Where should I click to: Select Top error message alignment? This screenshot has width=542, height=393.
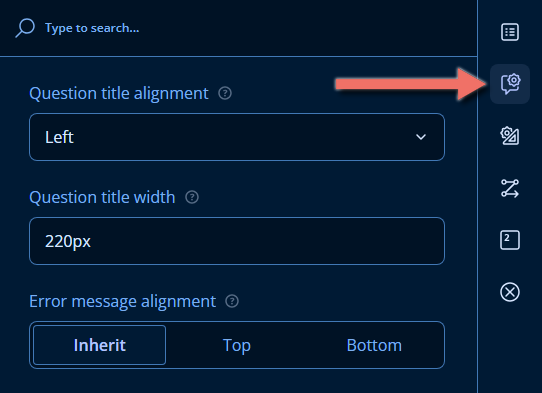point(237,345)
